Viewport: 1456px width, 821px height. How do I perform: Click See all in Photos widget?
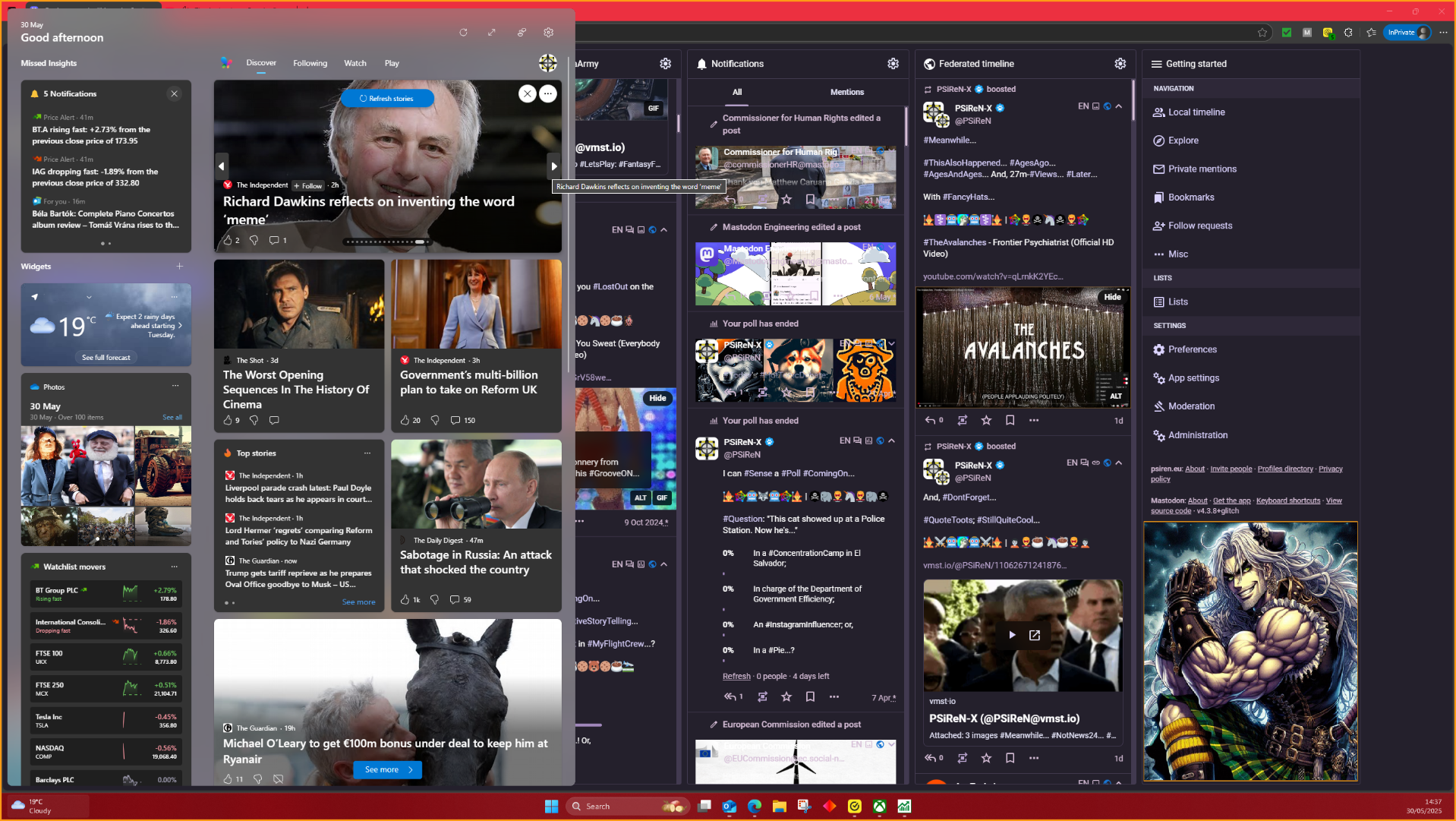(x=172, y=418)
